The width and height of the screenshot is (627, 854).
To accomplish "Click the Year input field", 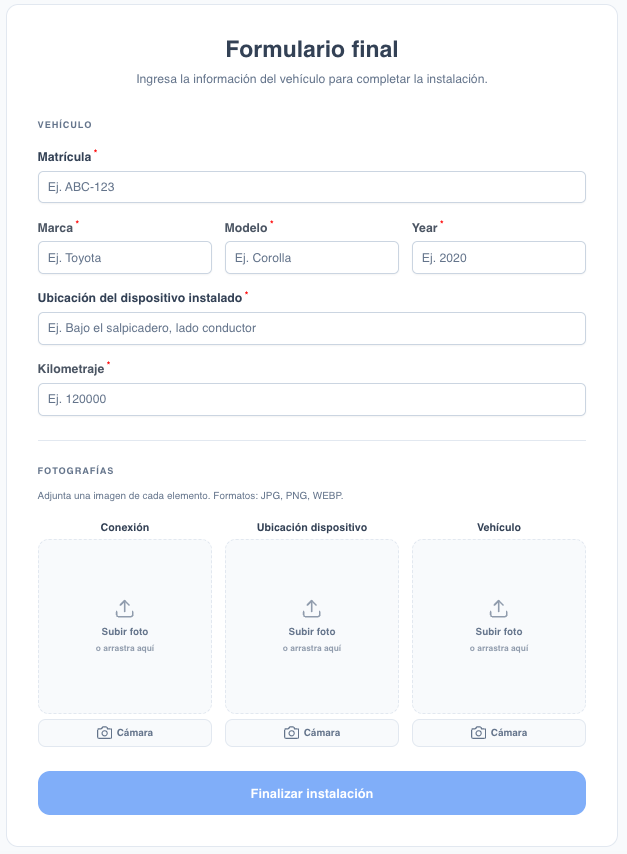I will [x=498, y=258].
